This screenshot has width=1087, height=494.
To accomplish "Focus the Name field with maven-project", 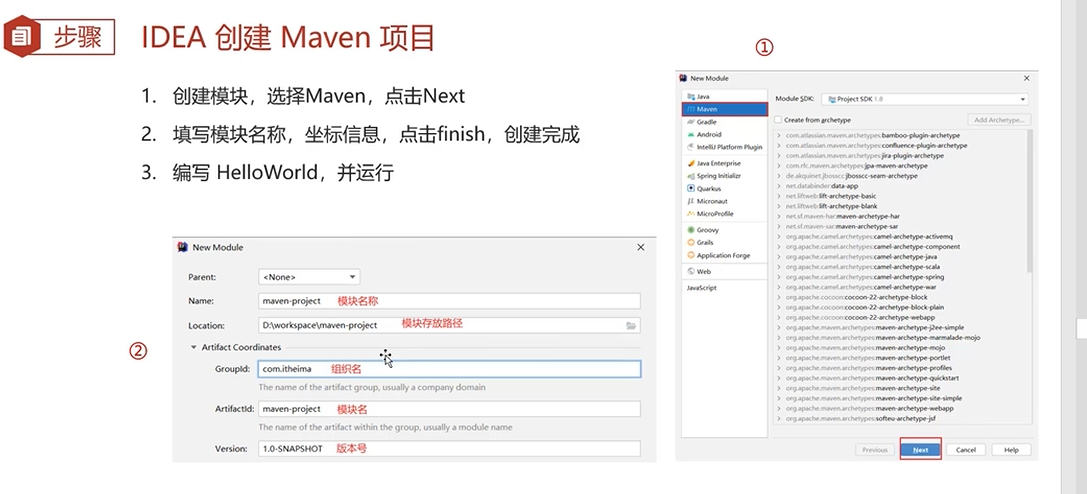I will tap(449, 301).
